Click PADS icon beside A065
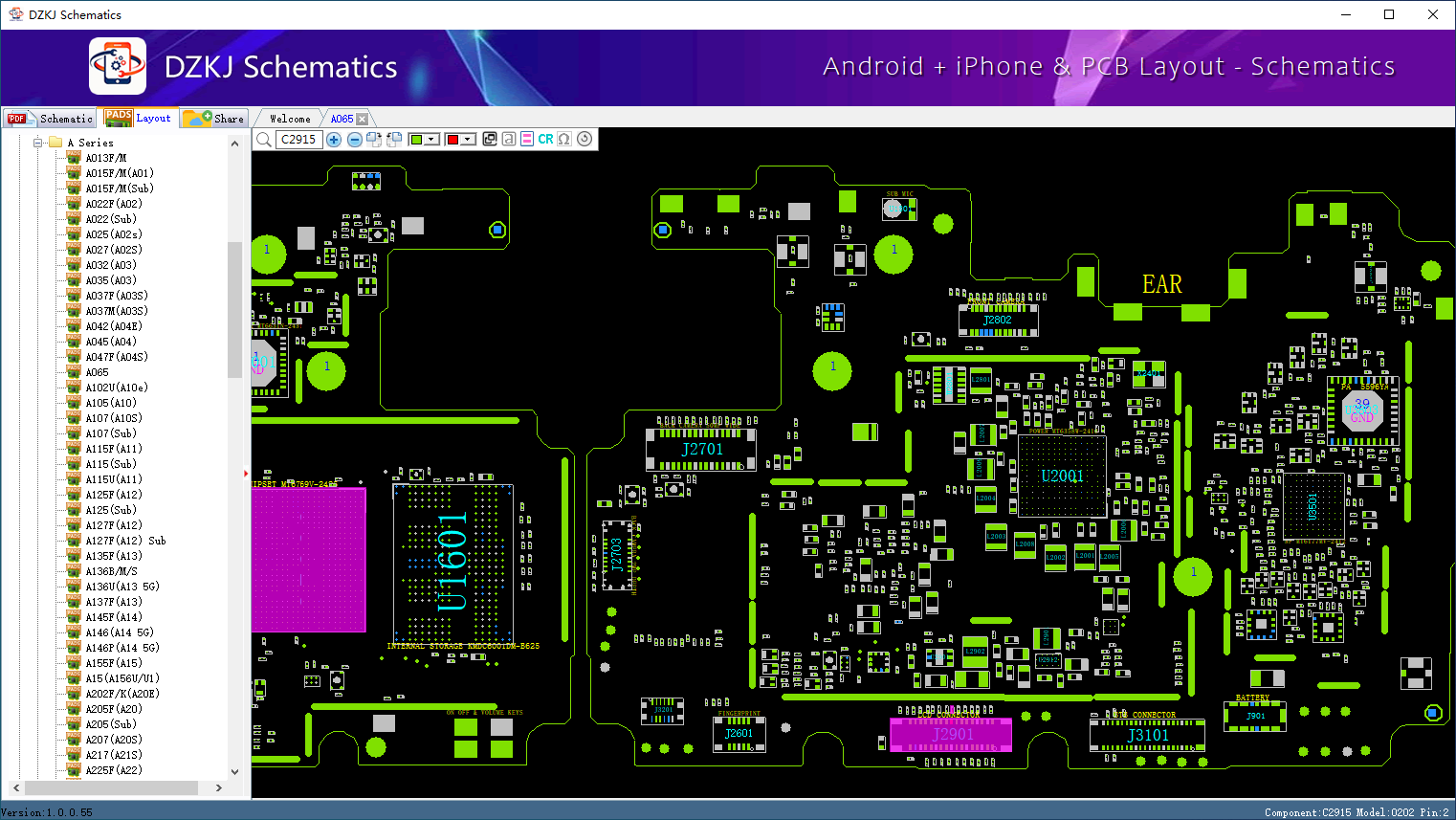Screen dimensions: 1456x820 74,372
